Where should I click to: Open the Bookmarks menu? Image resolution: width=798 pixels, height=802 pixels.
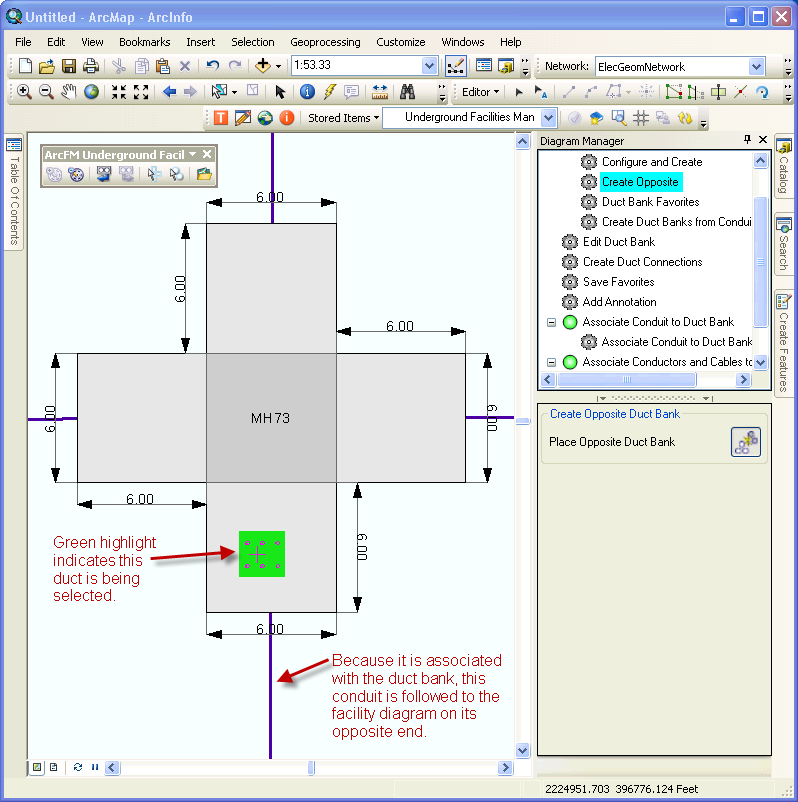coord(144,42)
